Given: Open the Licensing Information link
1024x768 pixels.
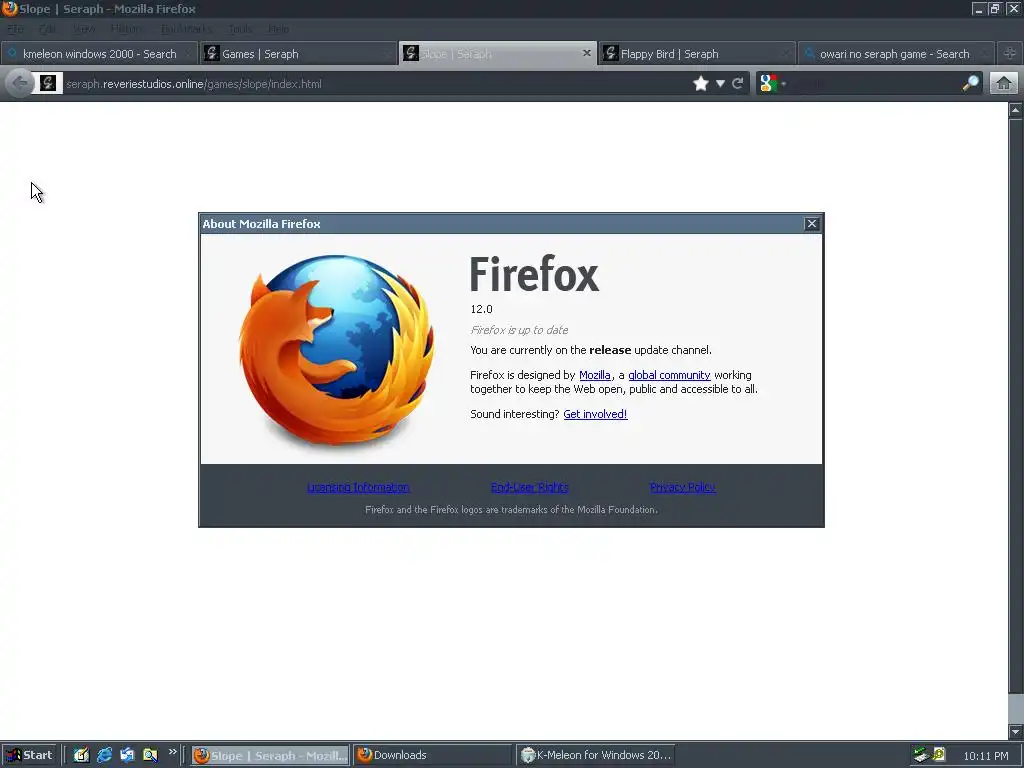Looking at the screenshot, I should pos(358,487).
